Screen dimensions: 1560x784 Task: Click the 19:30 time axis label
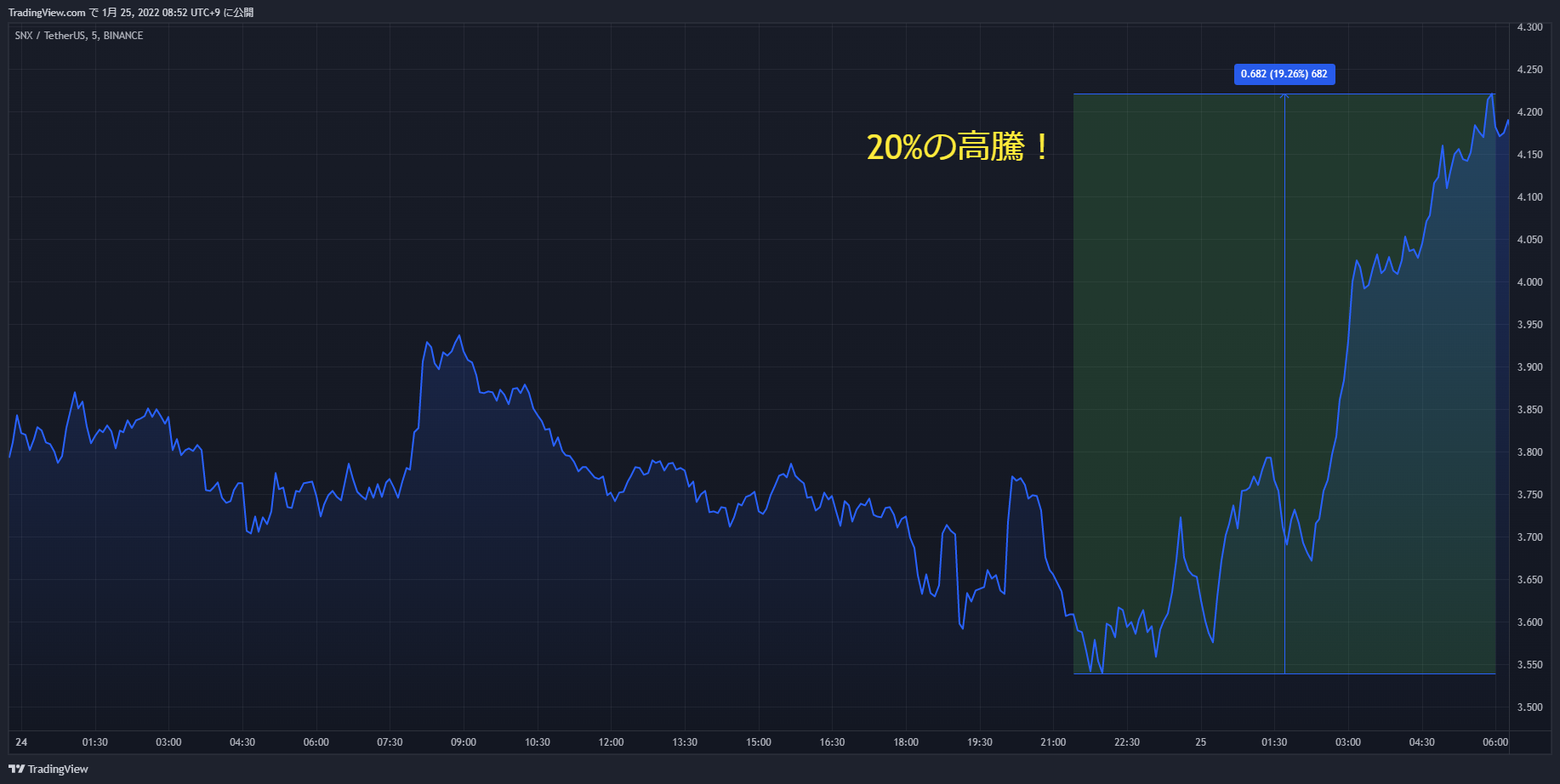[x=980, y=742]
